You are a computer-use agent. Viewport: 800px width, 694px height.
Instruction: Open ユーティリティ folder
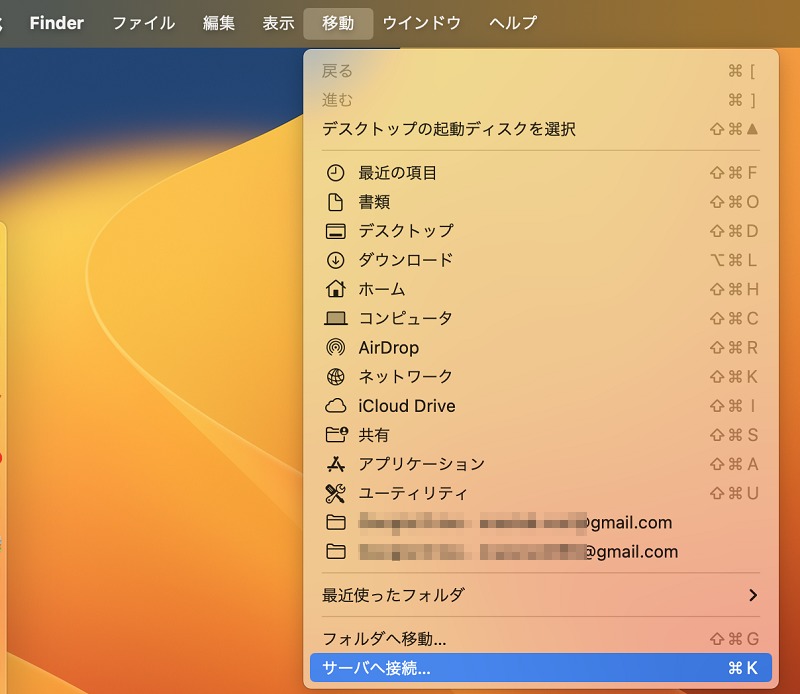click(x=541, y=493)
